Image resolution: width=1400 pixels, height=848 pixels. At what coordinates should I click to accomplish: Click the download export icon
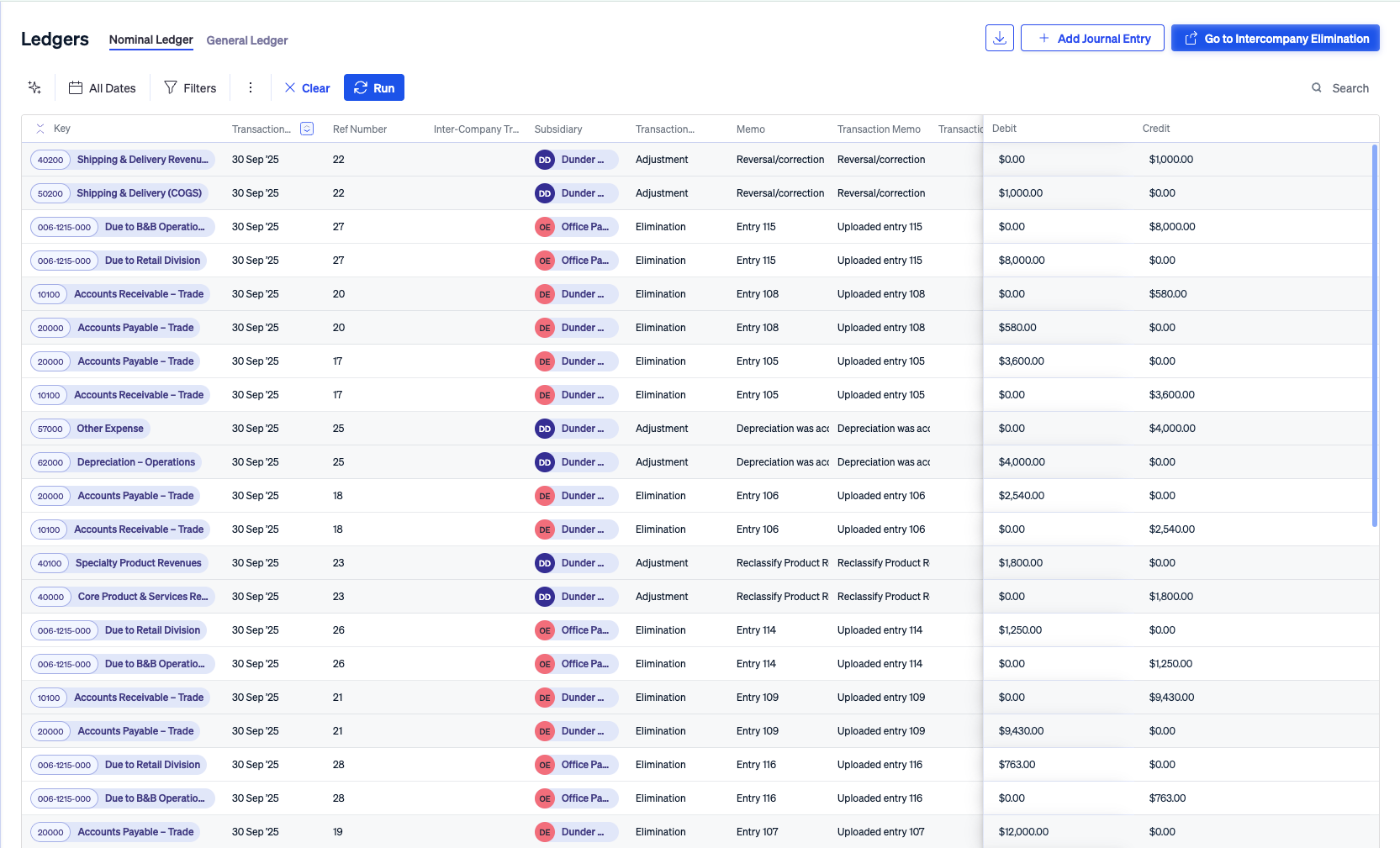999,38
